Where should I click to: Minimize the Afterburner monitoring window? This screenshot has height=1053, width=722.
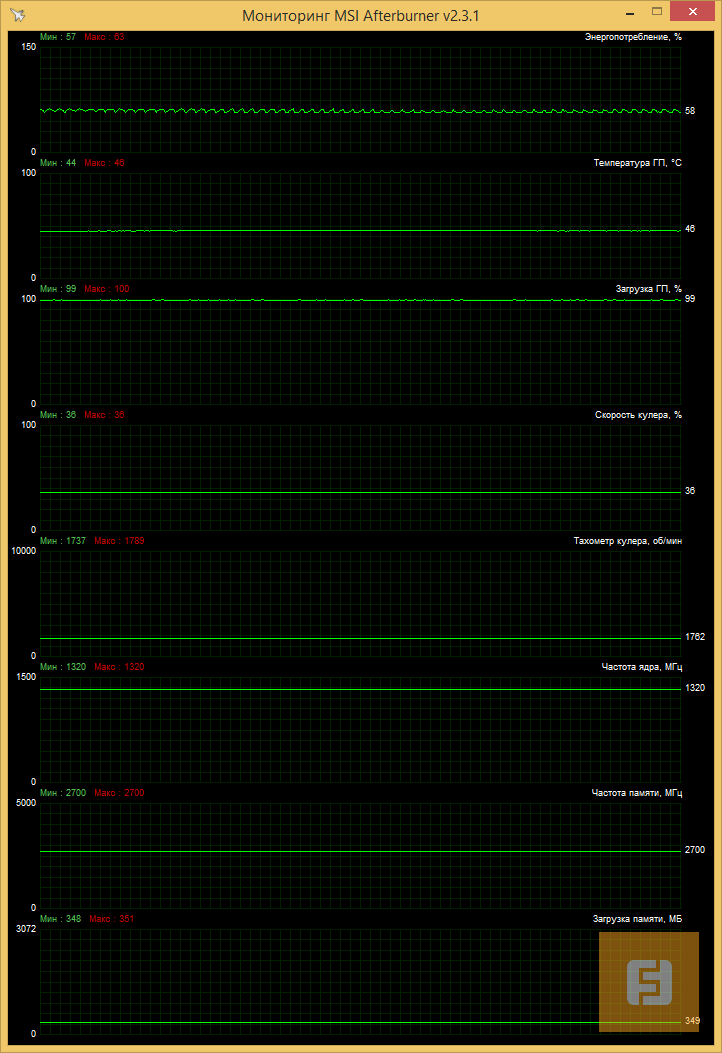[630, 12]
